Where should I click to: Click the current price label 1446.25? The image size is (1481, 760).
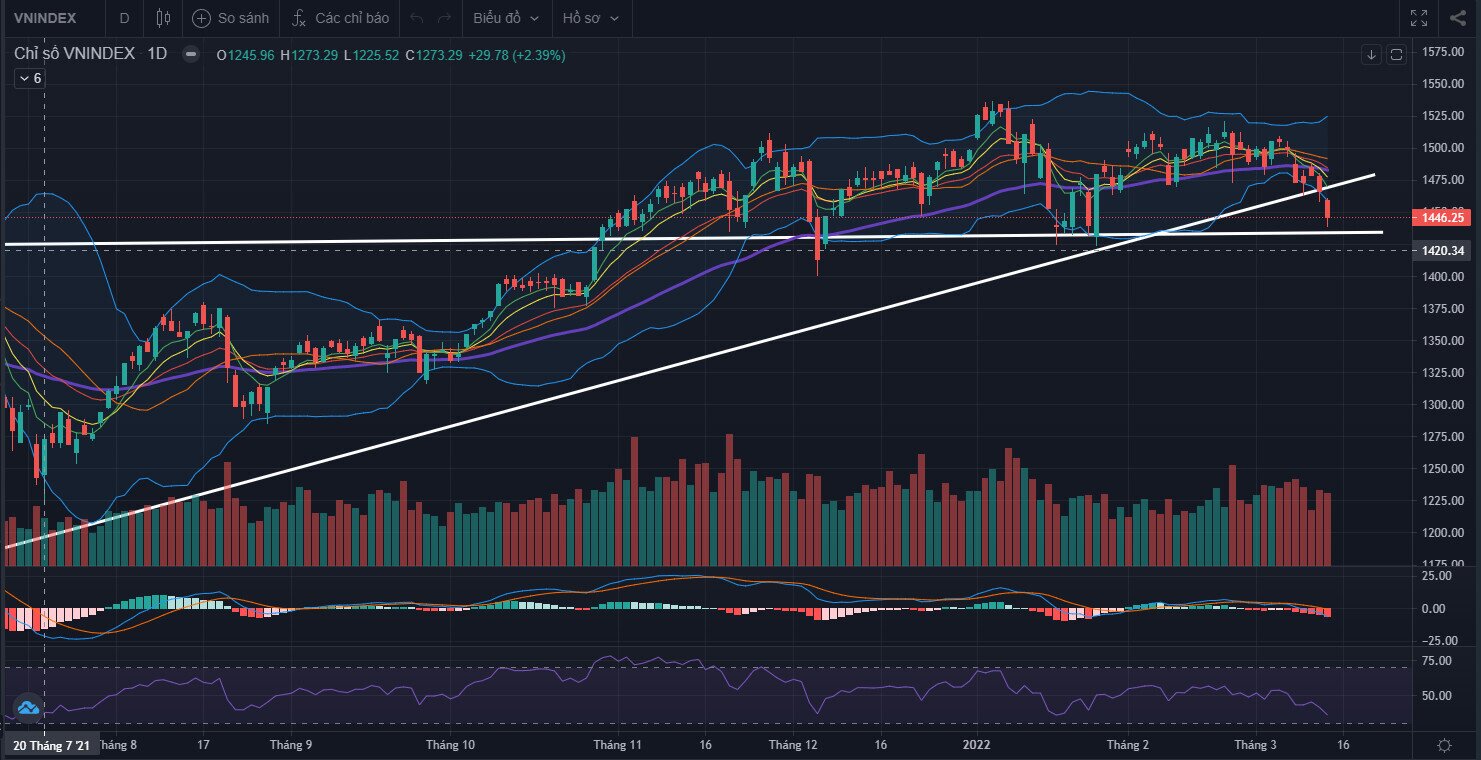(1443, 217)
